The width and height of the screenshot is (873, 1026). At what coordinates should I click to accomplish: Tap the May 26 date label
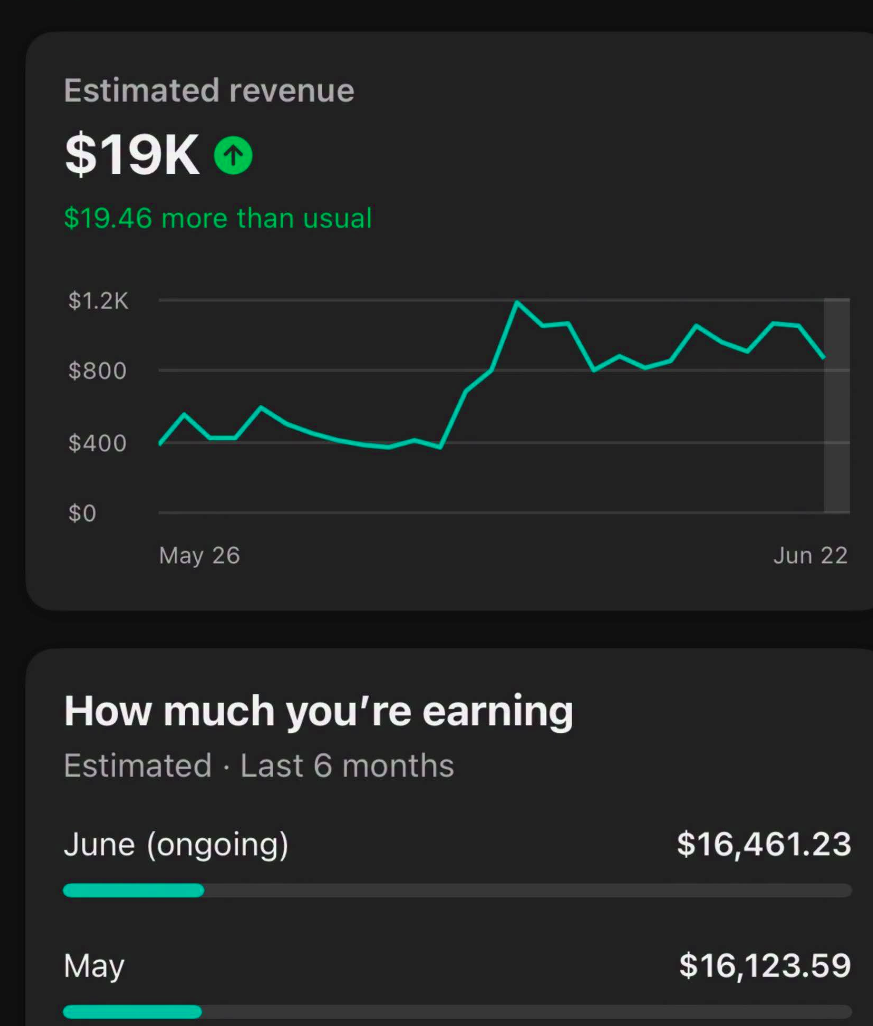200,556
